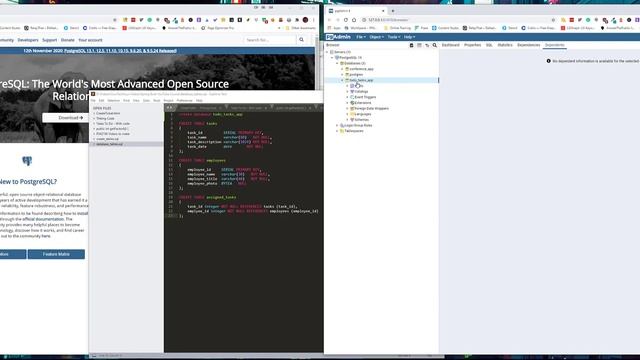Click the Filtered Rows icon in Browser toolbar

pyautogui.click(x=427, y=45)
